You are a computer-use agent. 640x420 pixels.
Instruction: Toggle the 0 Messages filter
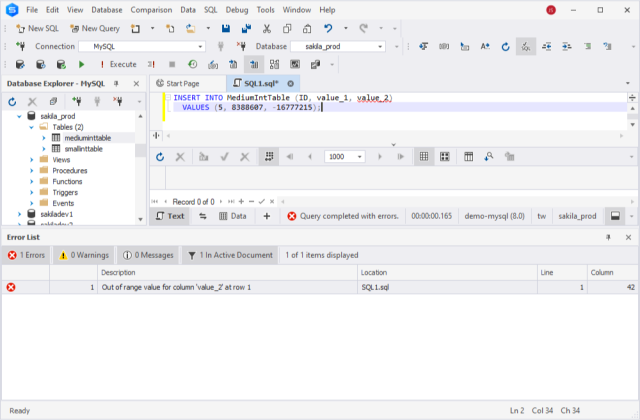146,255
